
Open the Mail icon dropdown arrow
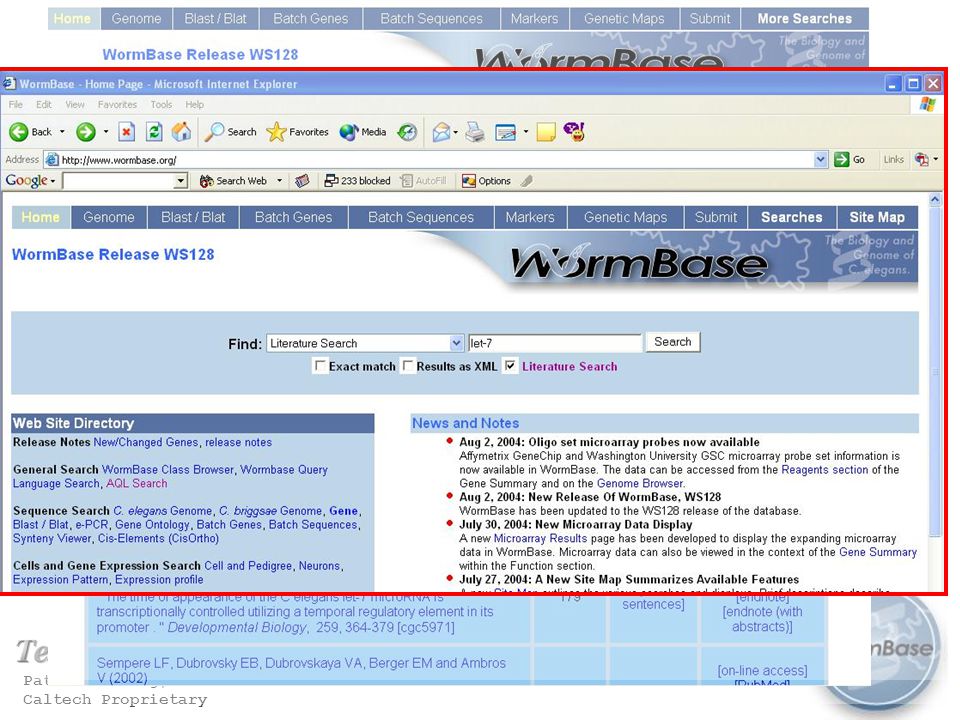(456, 132)
